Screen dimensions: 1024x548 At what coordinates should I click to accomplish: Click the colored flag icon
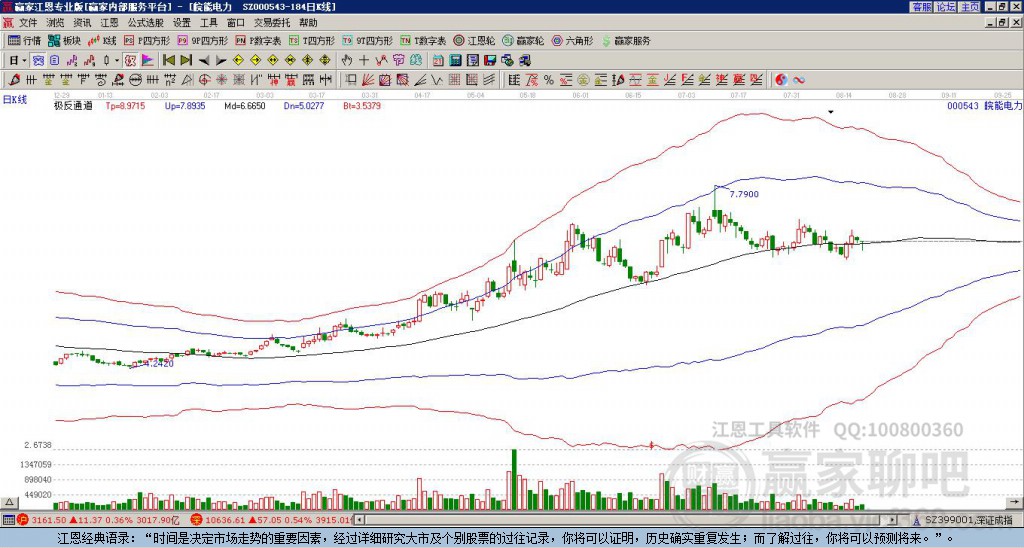(148, 61)
